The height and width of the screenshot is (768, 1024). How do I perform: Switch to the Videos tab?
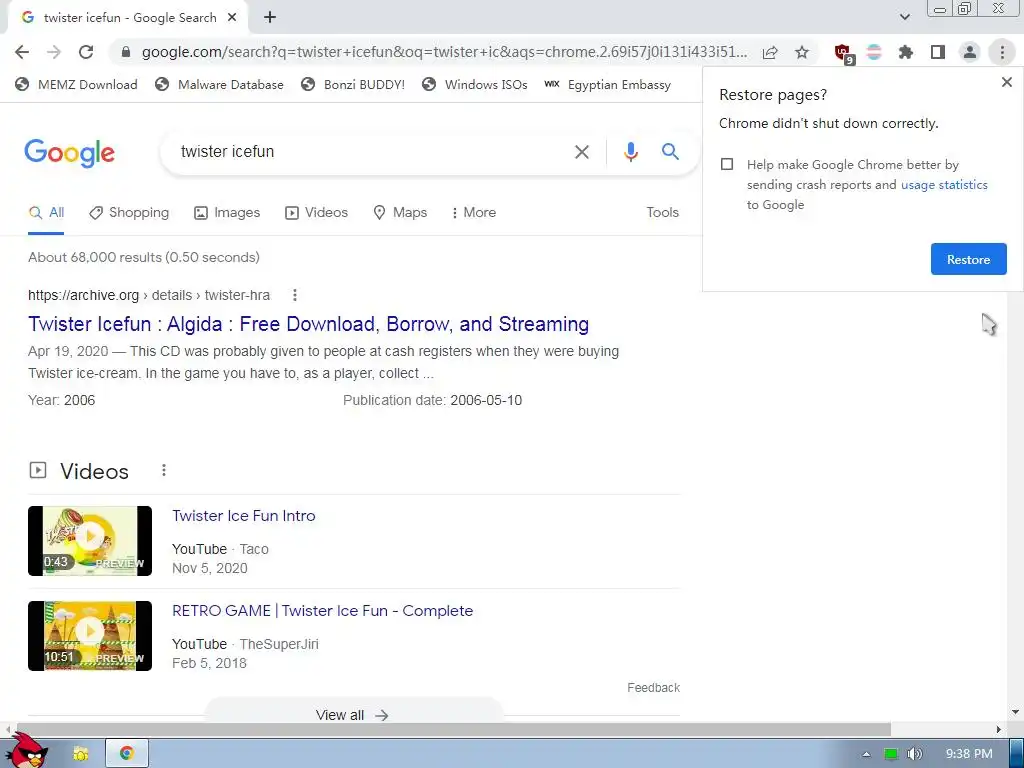click(x=317, y=213)
